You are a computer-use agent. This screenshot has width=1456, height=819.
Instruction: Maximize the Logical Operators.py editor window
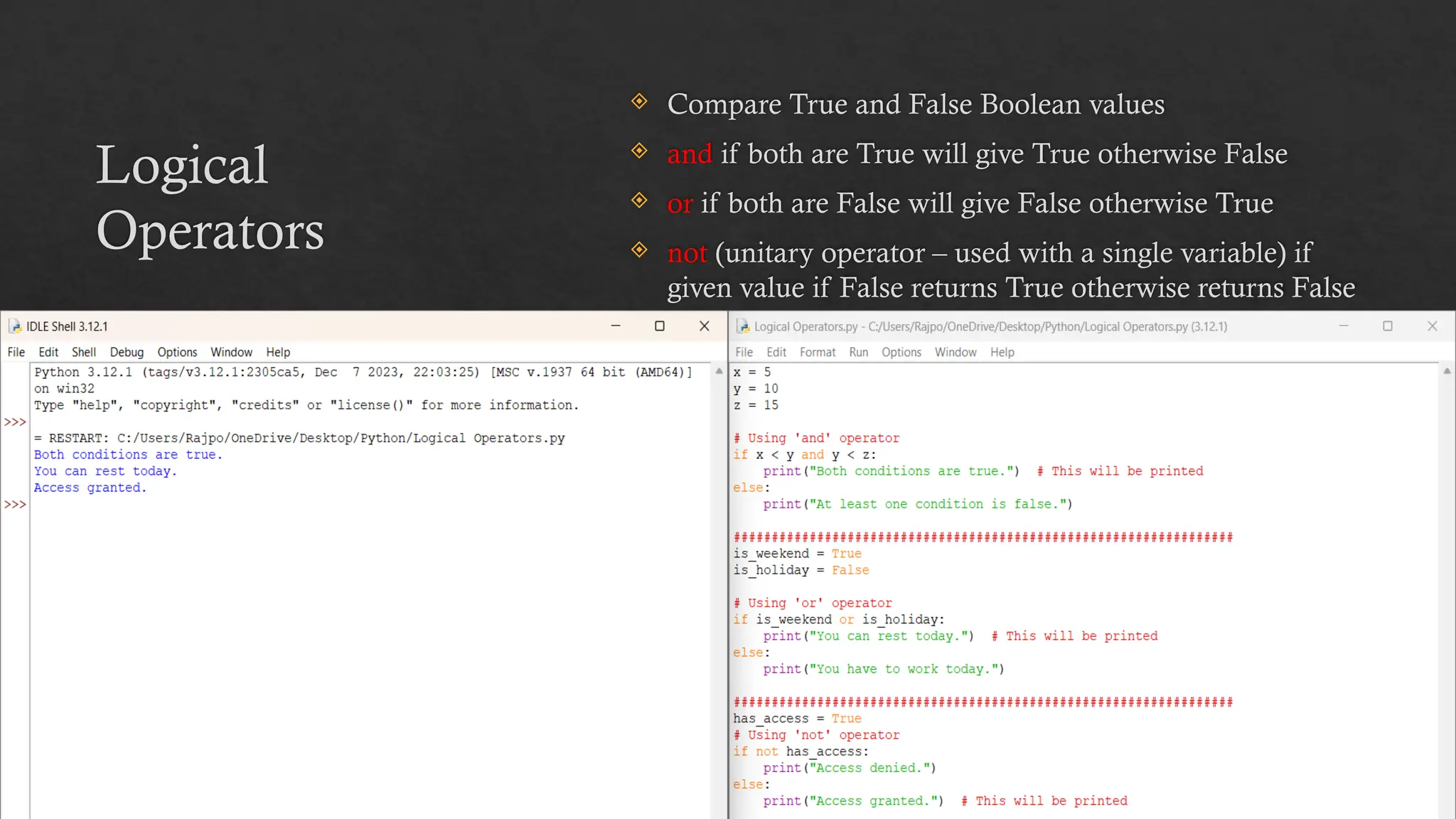point(1387,326)
